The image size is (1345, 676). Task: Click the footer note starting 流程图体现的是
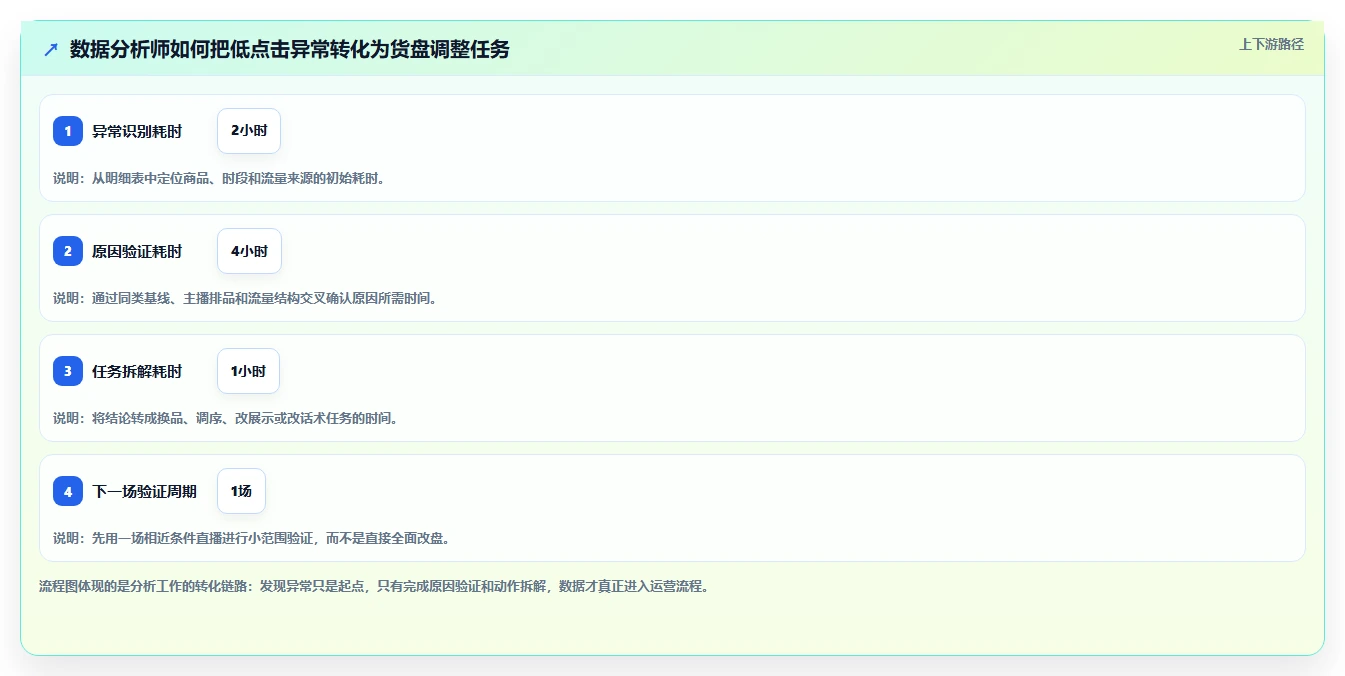tap(375, 586)
